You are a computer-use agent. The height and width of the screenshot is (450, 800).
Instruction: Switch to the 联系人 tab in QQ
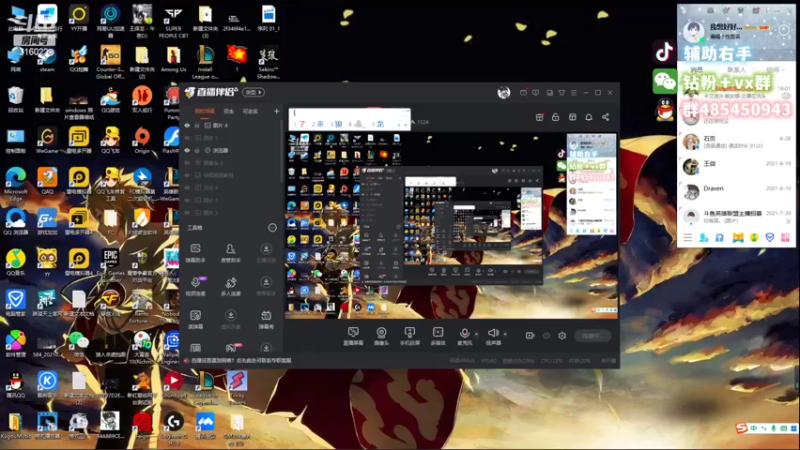(x=736, y=70)
